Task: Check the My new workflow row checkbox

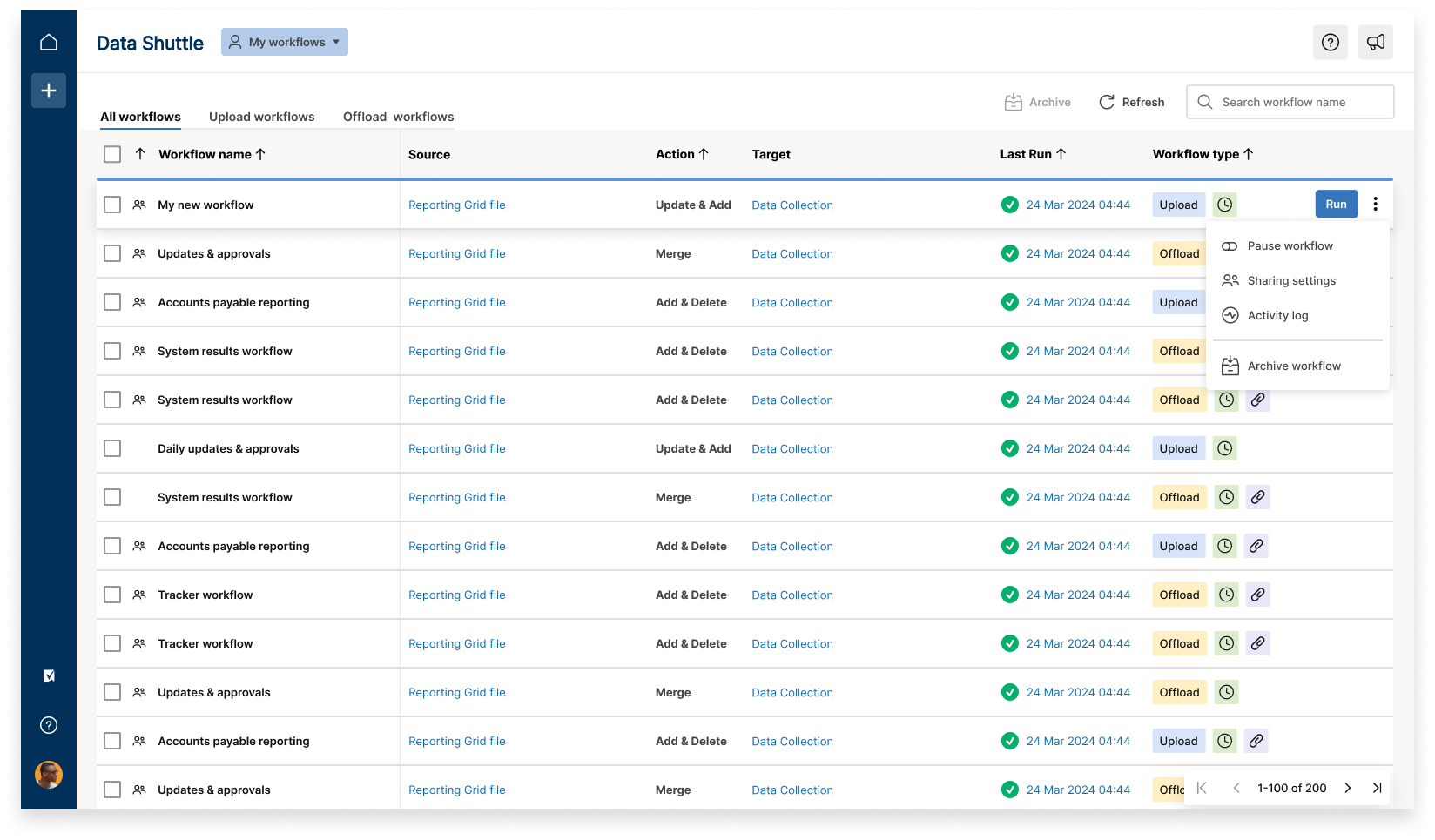Action: click(112, 205)
